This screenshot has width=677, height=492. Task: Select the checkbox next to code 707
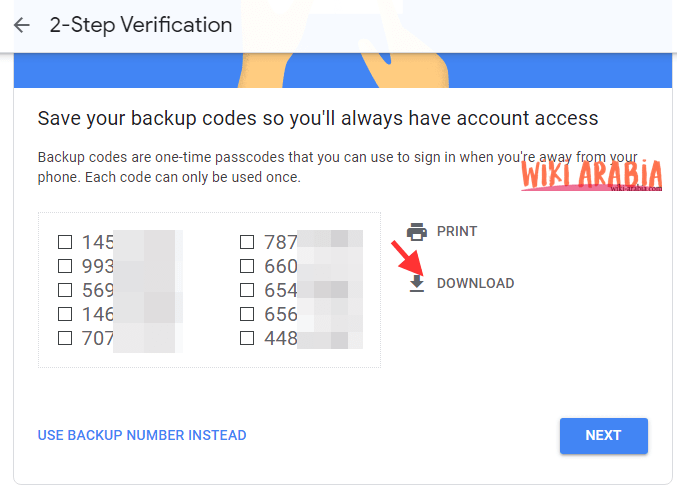pyautogui.click(x=65, y=338)
